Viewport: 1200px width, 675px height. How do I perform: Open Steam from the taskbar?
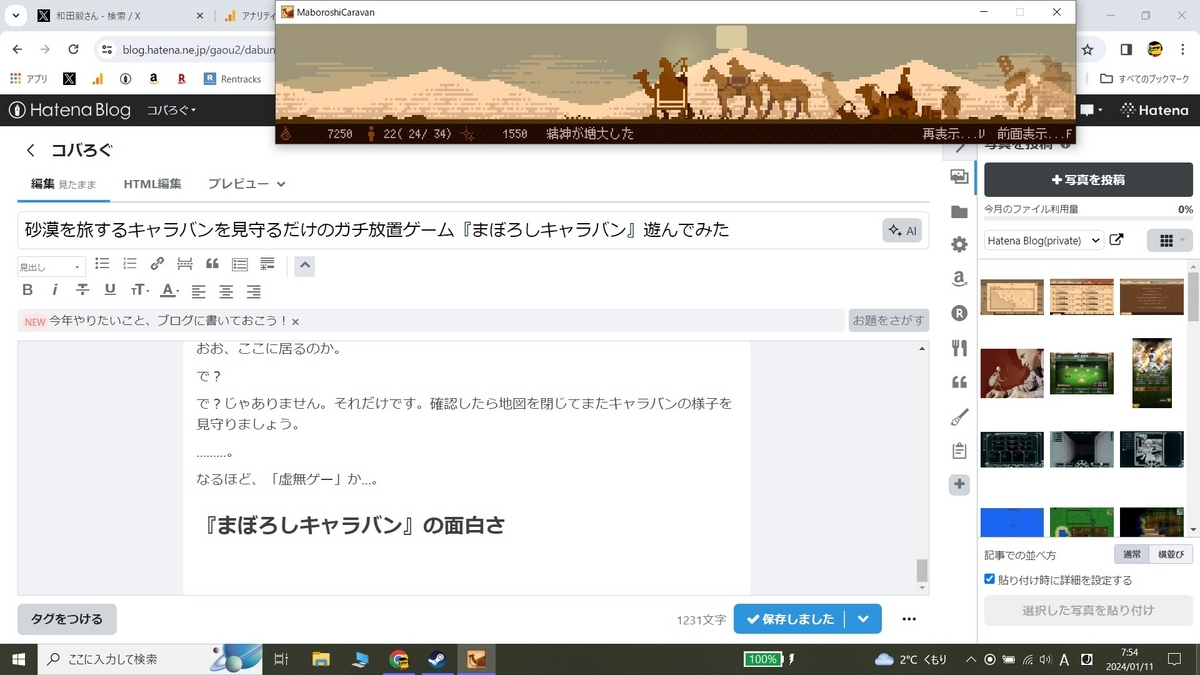(437, 659)
